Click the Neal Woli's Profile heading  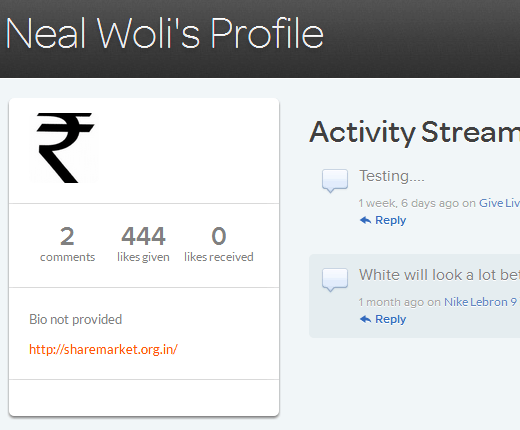[x=165, y=33]
